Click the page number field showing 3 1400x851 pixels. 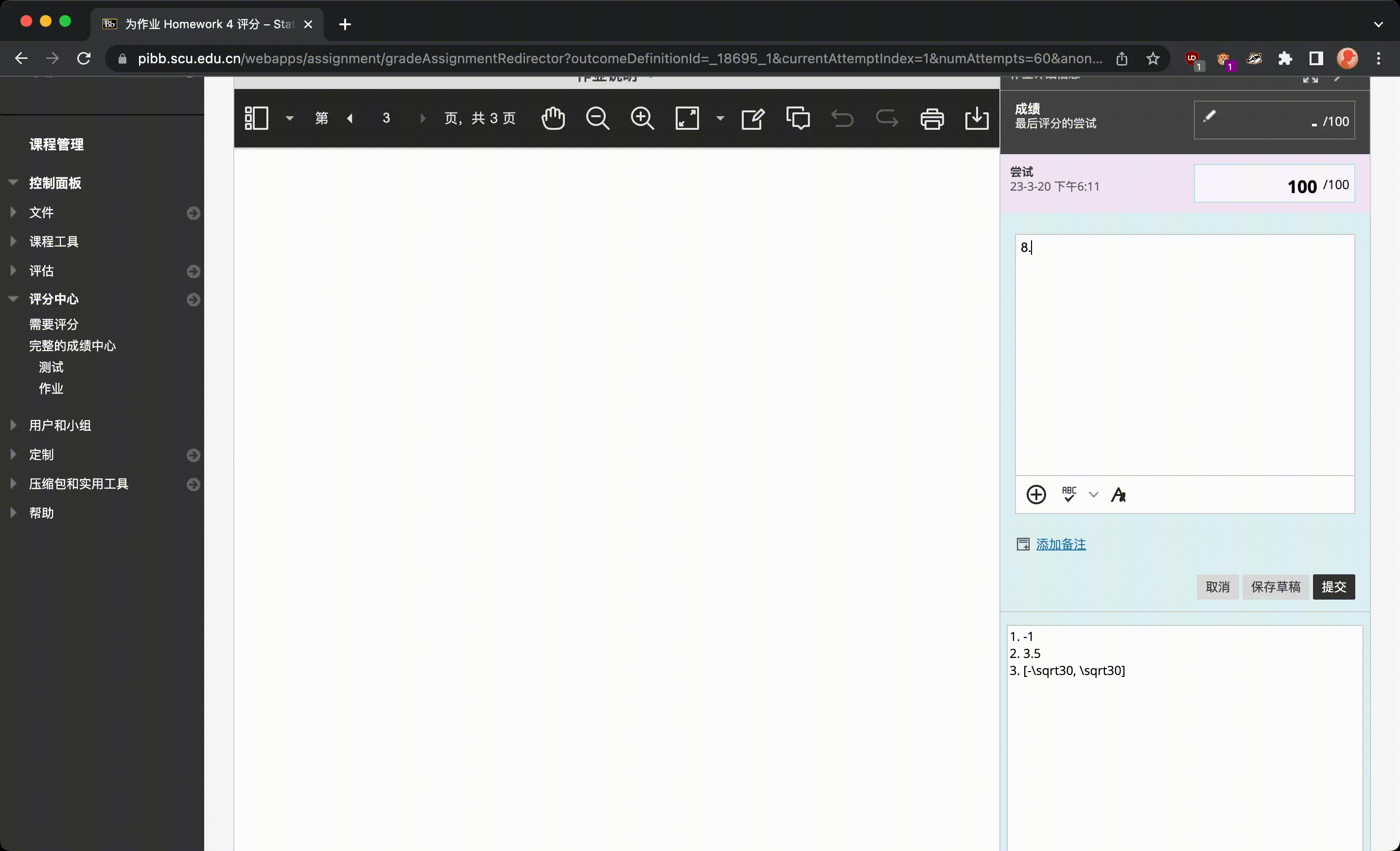[386, 118]
